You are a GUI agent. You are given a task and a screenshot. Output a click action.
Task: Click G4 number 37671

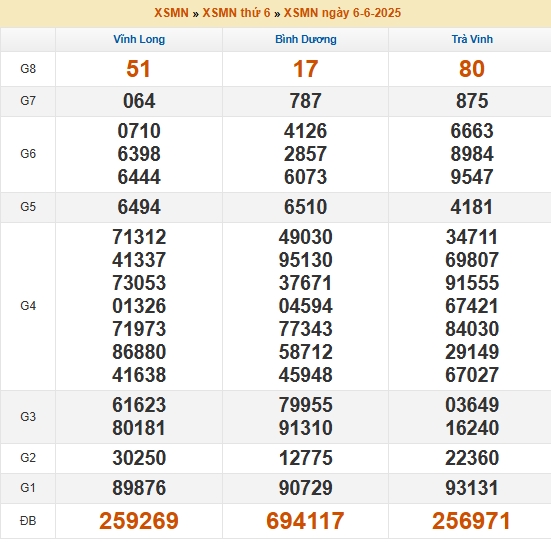pyautogui.click(x=305, y=283)
